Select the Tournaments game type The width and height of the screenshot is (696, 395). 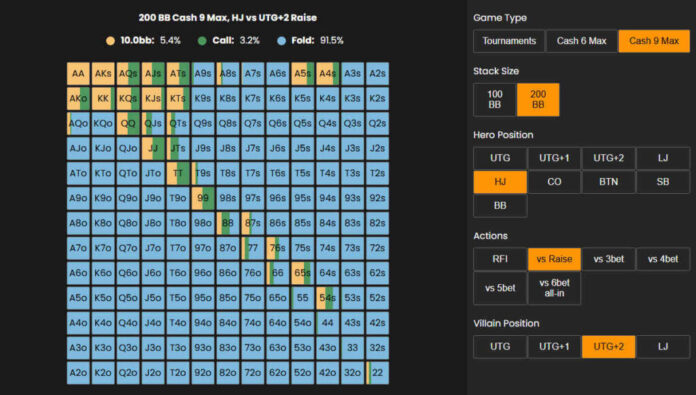pos(509,41)
